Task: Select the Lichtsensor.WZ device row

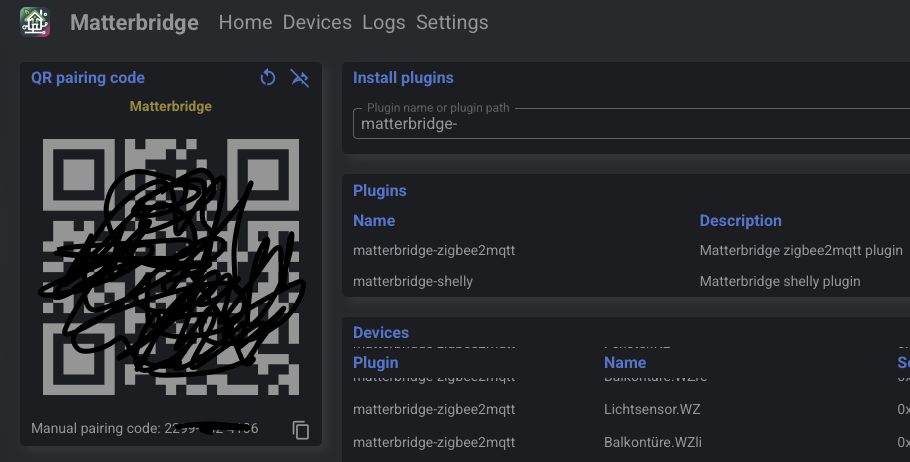Action: point(652,409)
